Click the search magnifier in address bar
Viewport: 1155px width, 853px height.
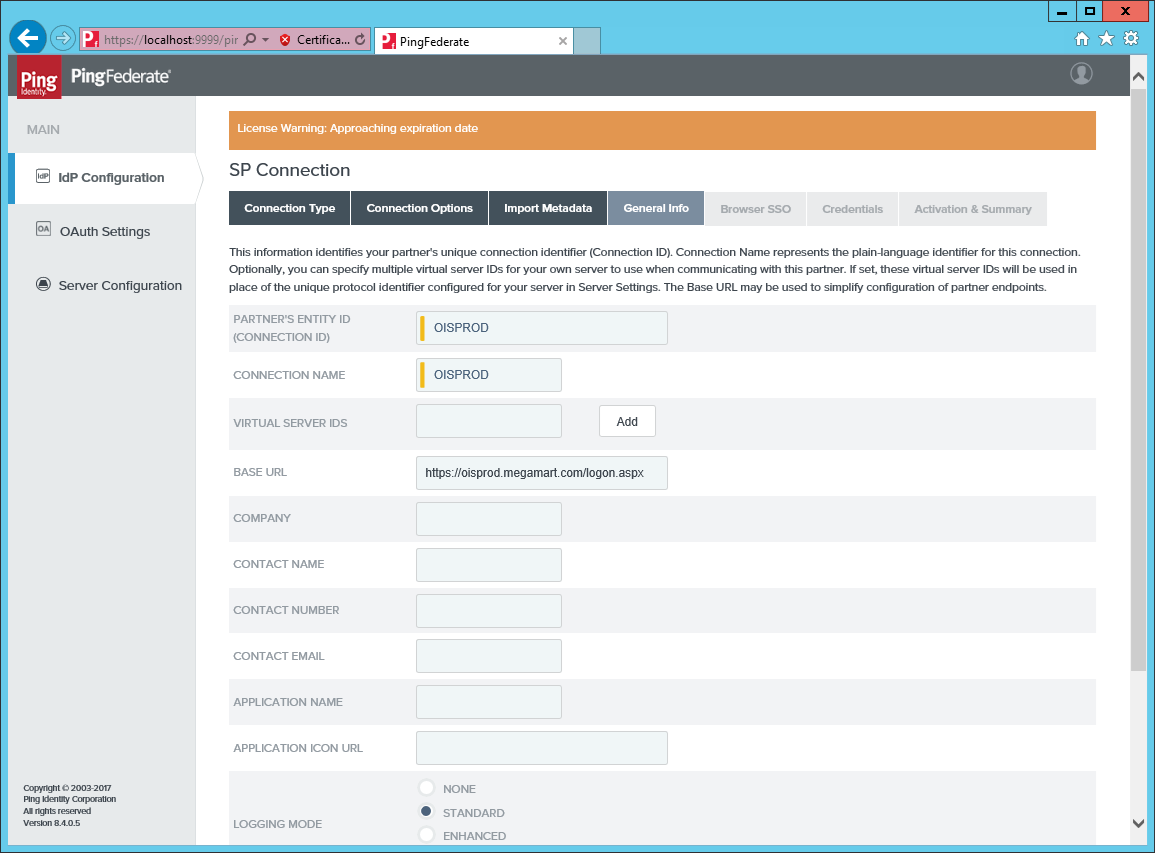click(250, 39)
